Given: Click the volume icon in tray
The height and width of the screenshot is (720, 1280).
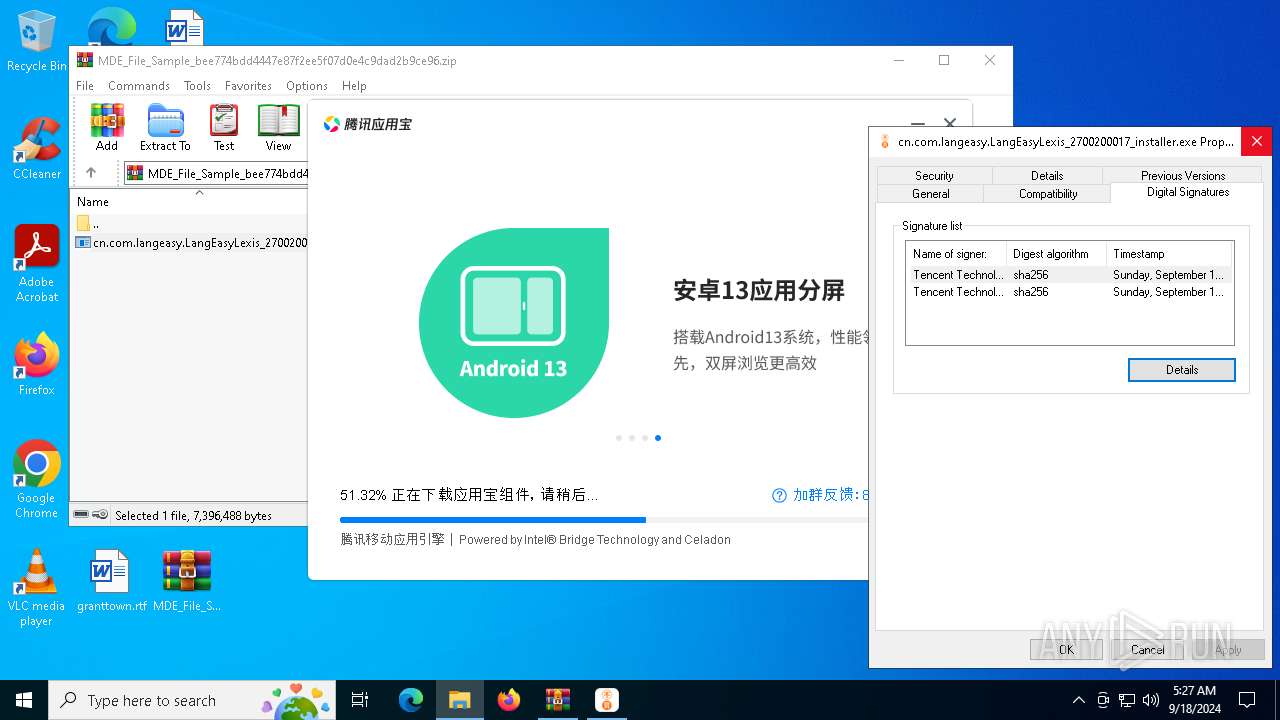Looking at the screenshot, I should (x=1151, y=700).
